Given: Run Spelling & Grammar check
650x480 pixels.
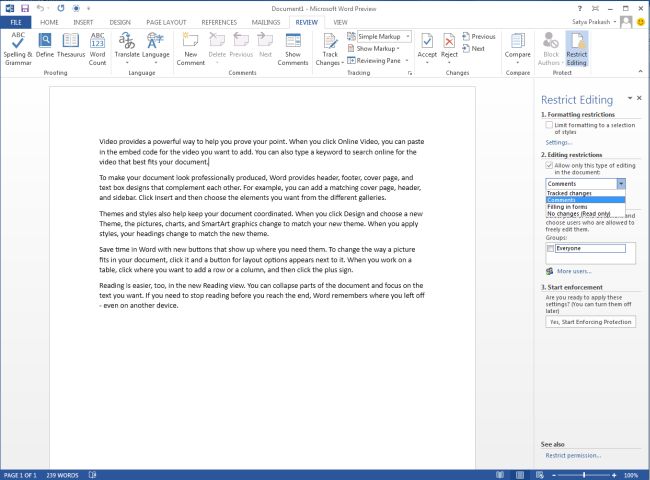Looking at the screenshot, I should coord(18,48).
